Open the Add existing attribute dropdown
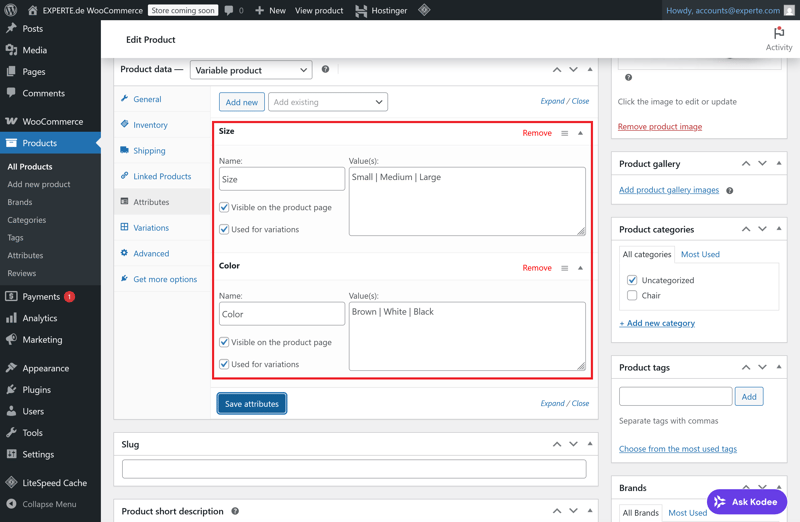 coord(327,102)
